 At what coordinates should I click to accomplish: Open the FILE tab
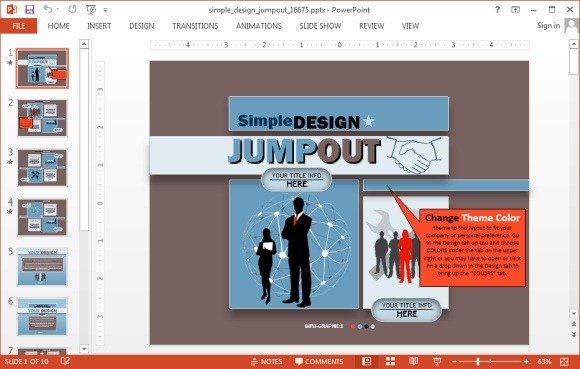18,26
